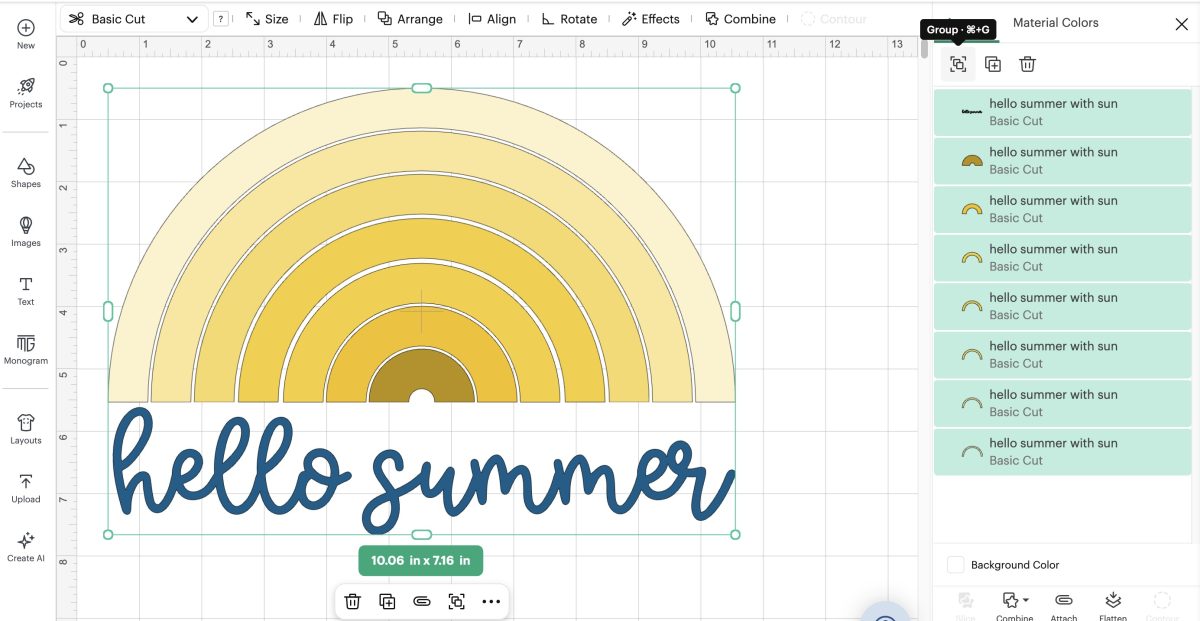Close the layers panel with X
The width and height of the screenshot is (1200, 621).
click(x=1181, y=24)
